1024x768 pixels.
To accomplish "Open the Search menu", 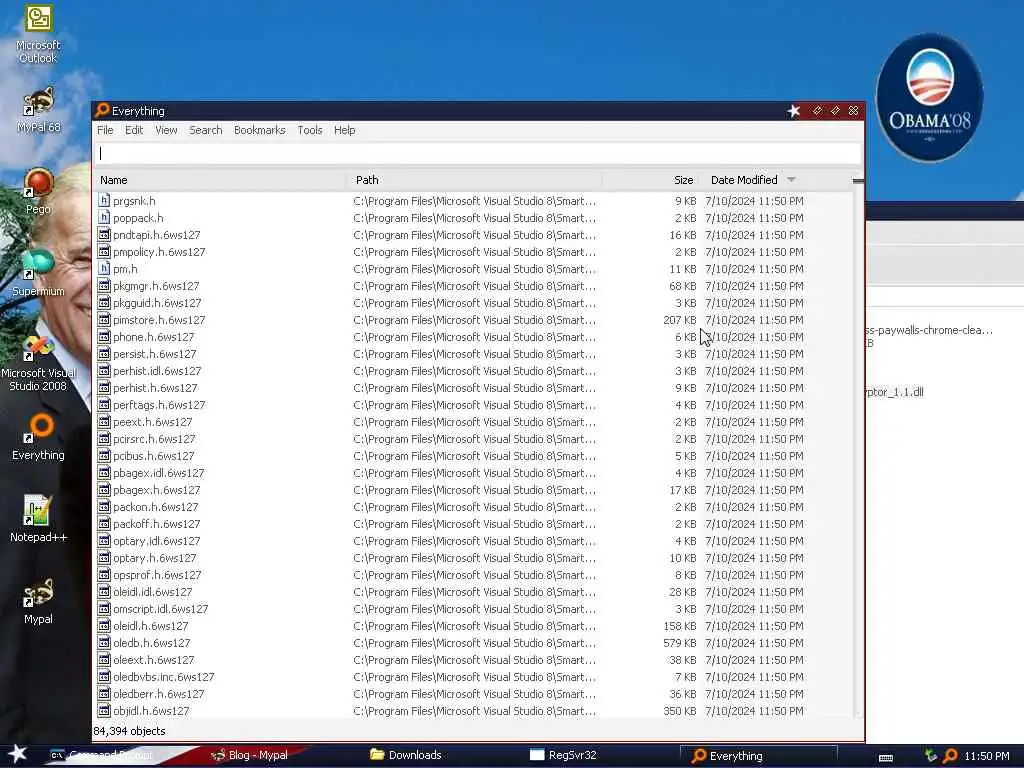I will point(206,130).
